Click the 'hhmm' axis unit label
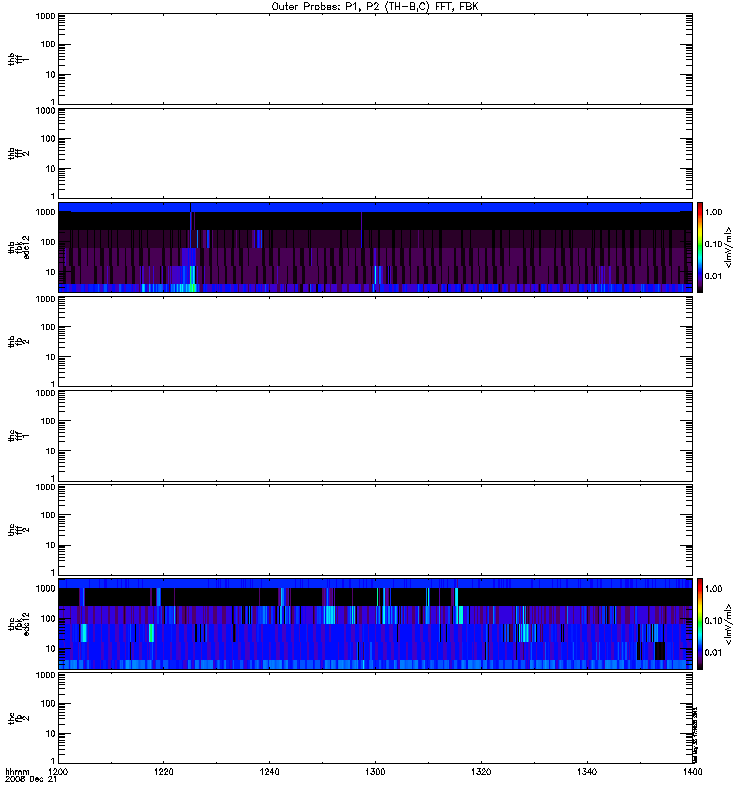The image size is (750, 800). [17, 771]
